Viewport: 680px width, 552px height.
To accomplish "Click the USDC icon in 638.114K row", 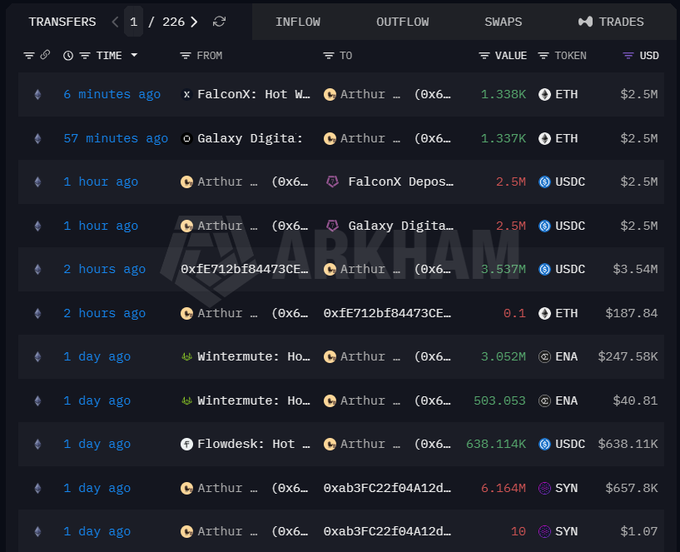I will point(544,444).
